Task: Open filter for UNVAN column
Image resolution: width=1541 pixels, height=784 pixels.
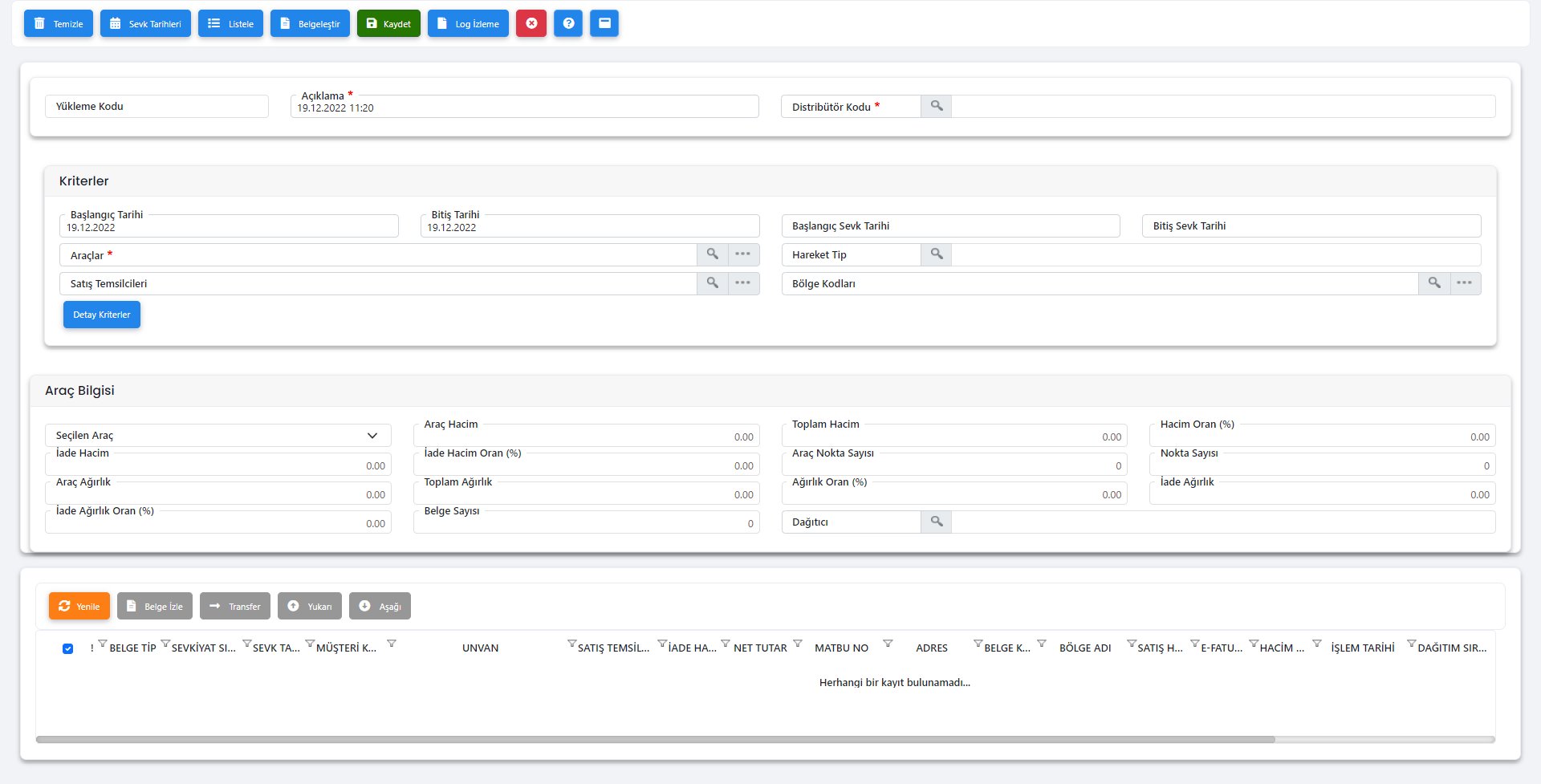Action: pos(571,644)
